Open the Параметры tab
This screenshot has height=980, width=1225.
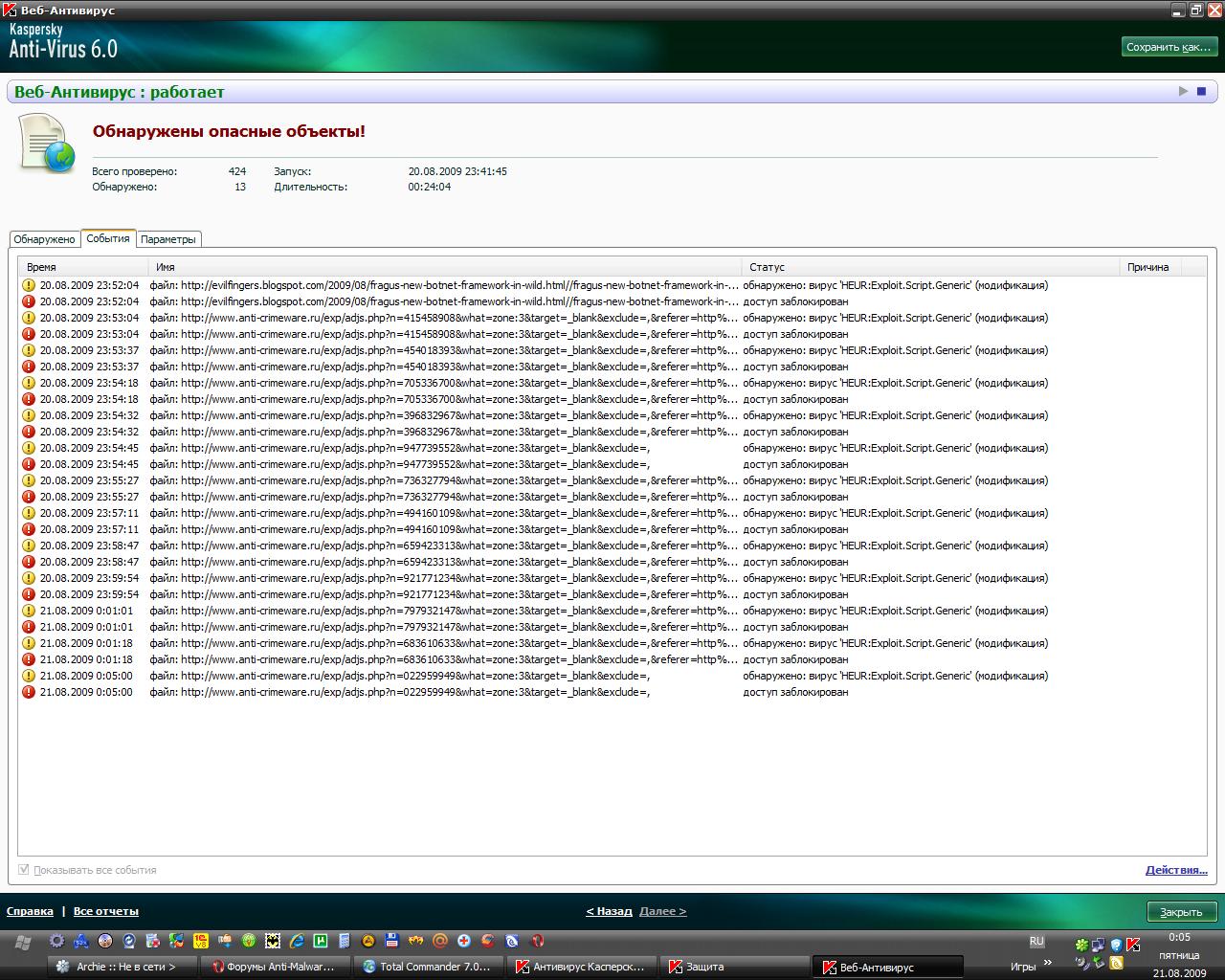click(x=168, y=239)
